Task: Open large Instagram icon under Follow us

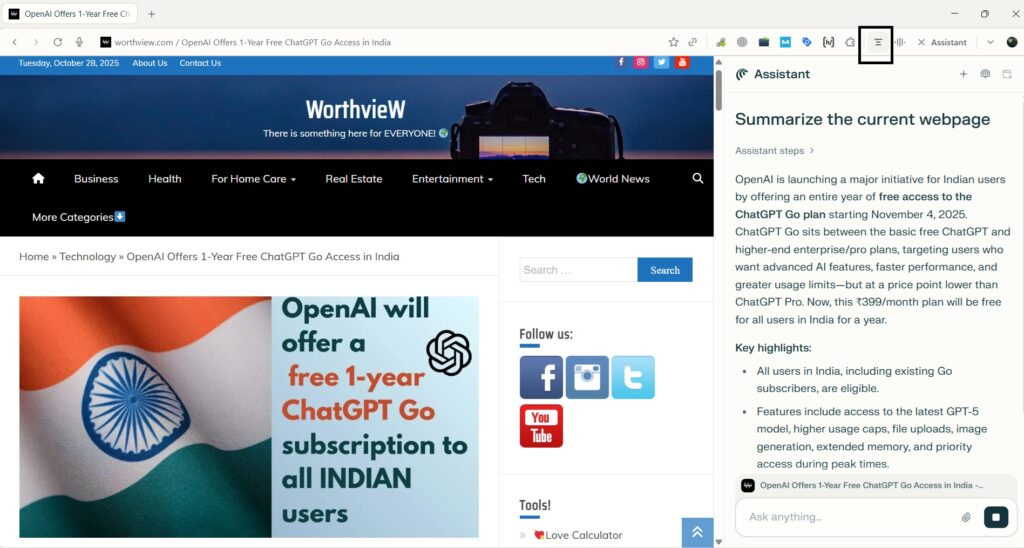Action: (x=587, y=378)
